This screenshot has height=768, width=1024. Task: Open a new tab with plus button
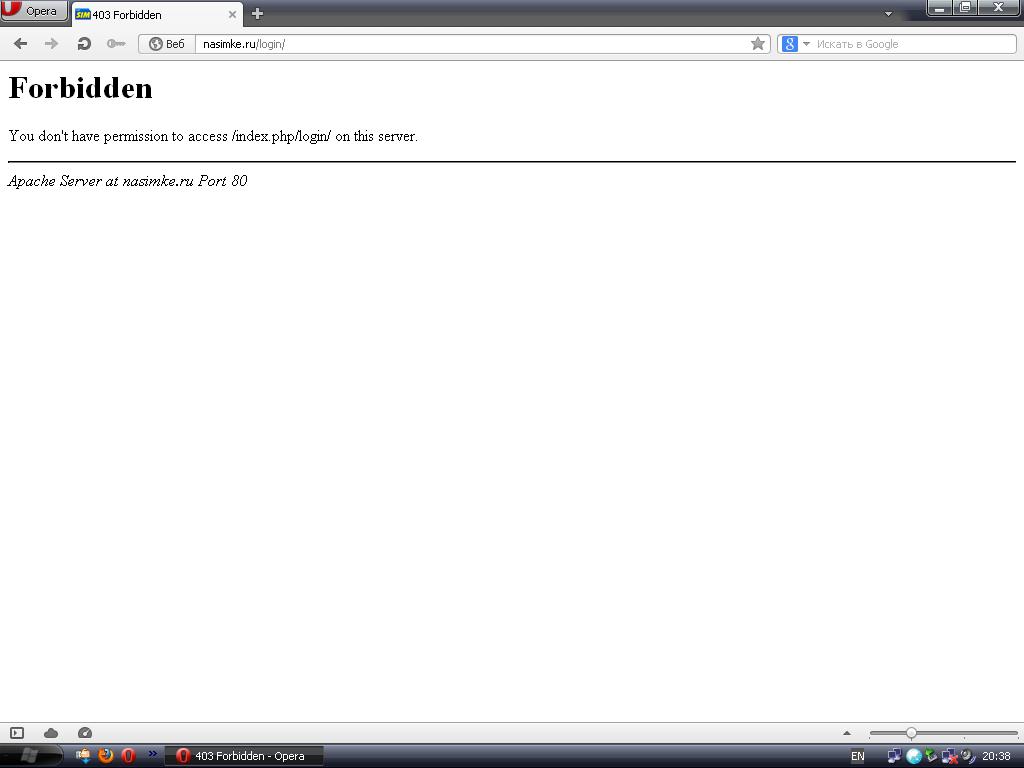click(257, 14)
